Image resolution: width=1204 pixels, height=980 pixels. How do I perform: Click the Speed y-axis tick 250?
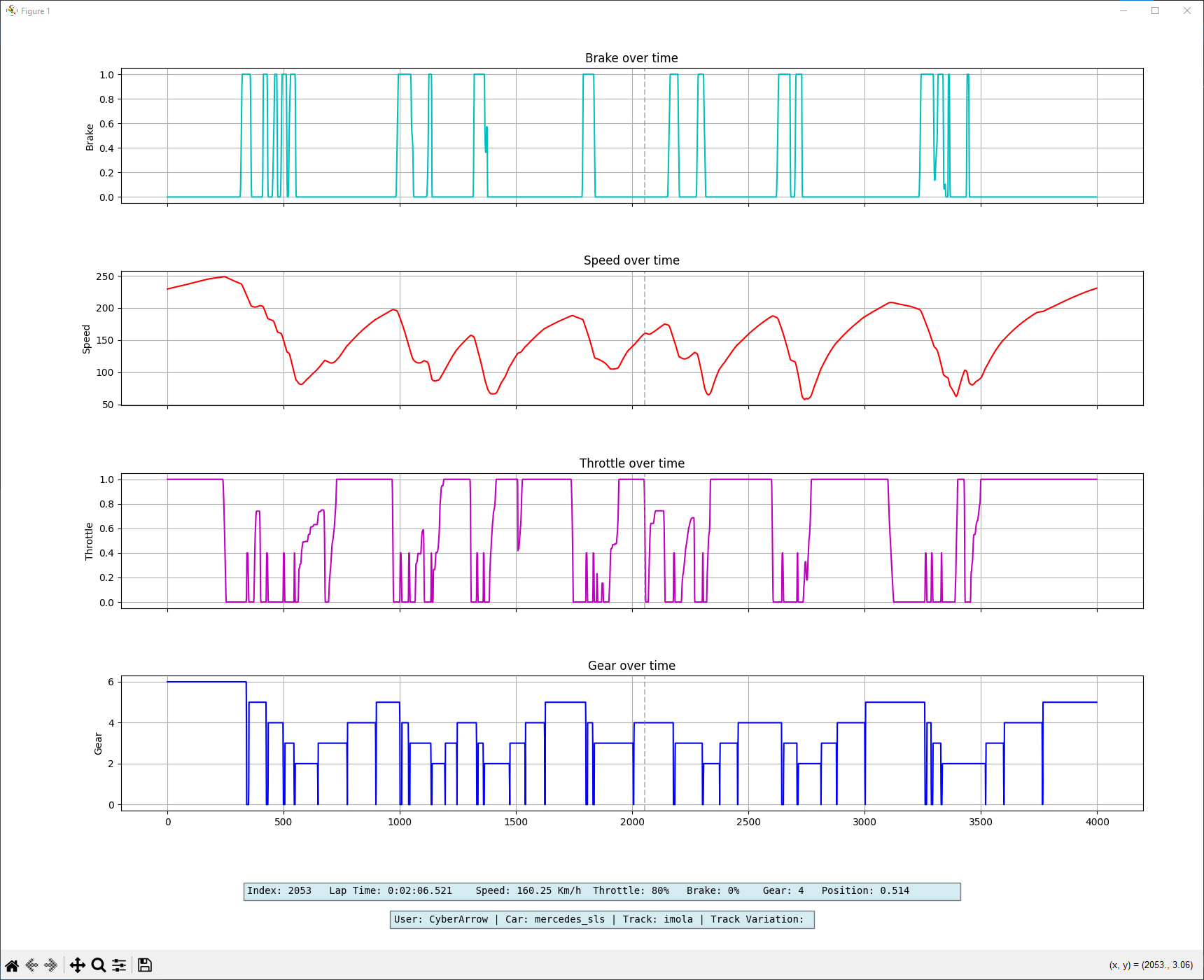coord(105,276)
